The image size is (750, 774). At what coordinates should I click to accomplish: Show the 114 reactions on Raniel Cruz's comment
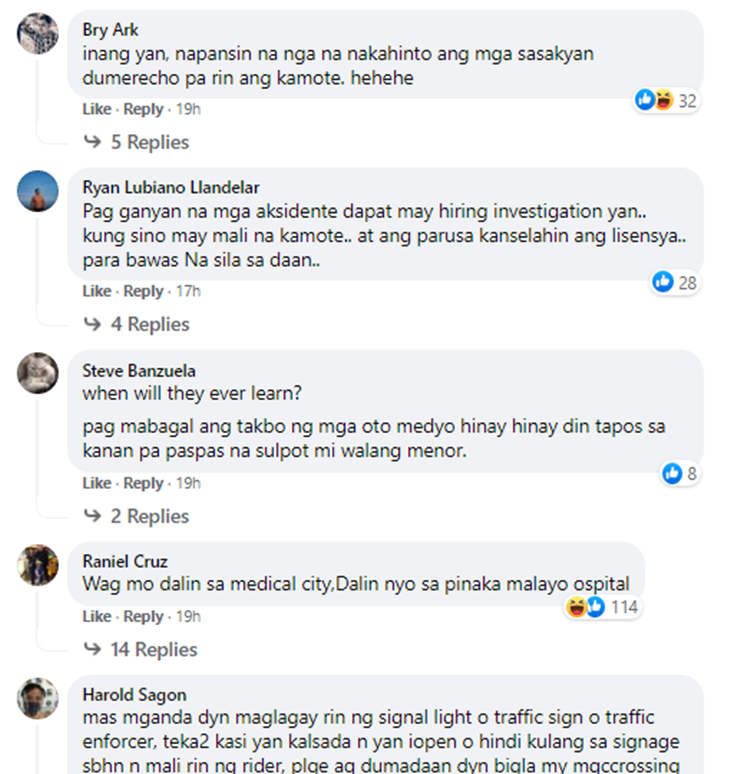click(602, 607)
